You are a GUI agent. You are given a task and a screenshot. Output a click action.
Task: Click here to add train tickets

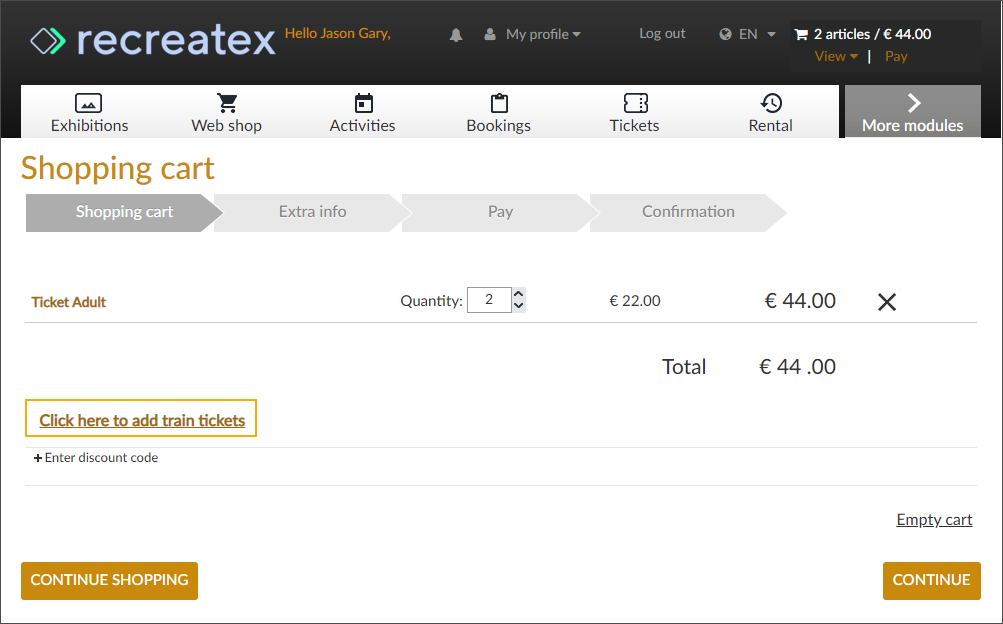click(x=140, y=418)
